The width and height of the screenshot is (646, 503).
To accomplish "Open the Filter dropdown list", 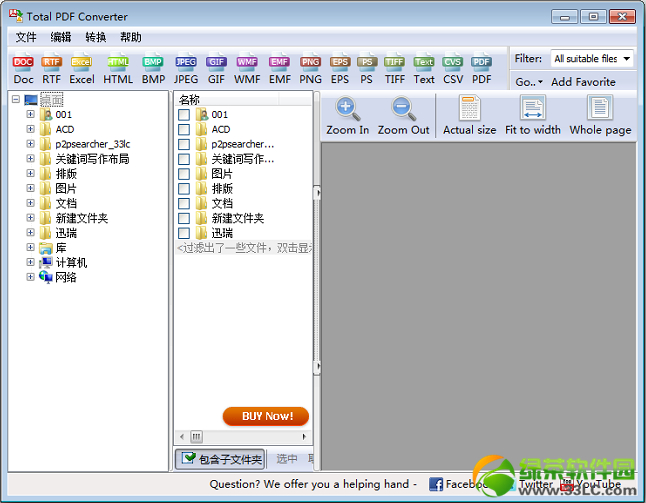I will click(626, 58).
